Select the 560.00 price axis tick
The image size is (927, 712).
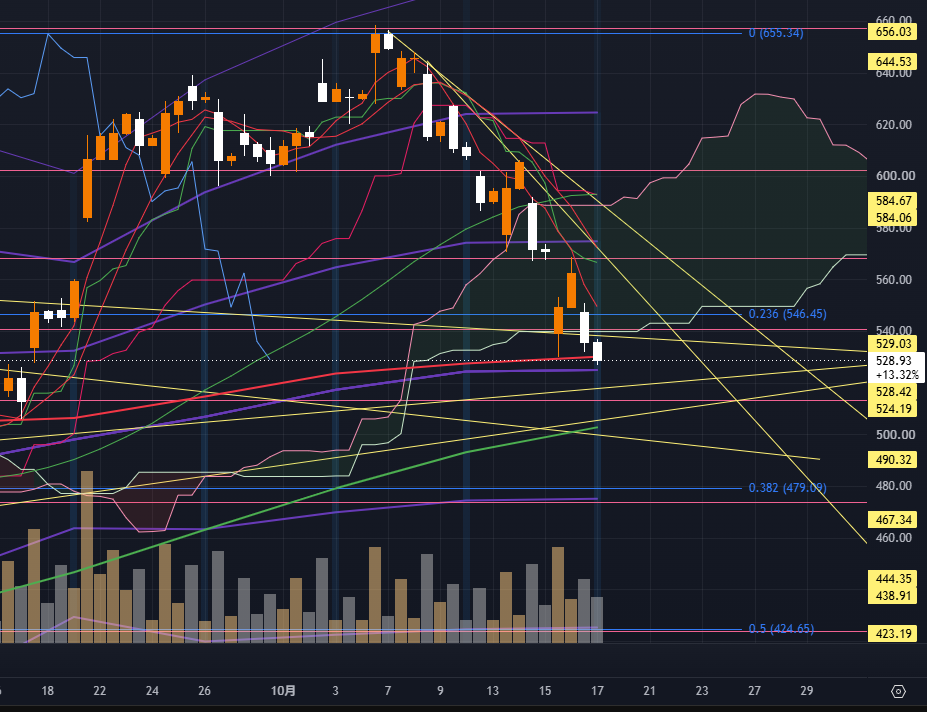893,280
